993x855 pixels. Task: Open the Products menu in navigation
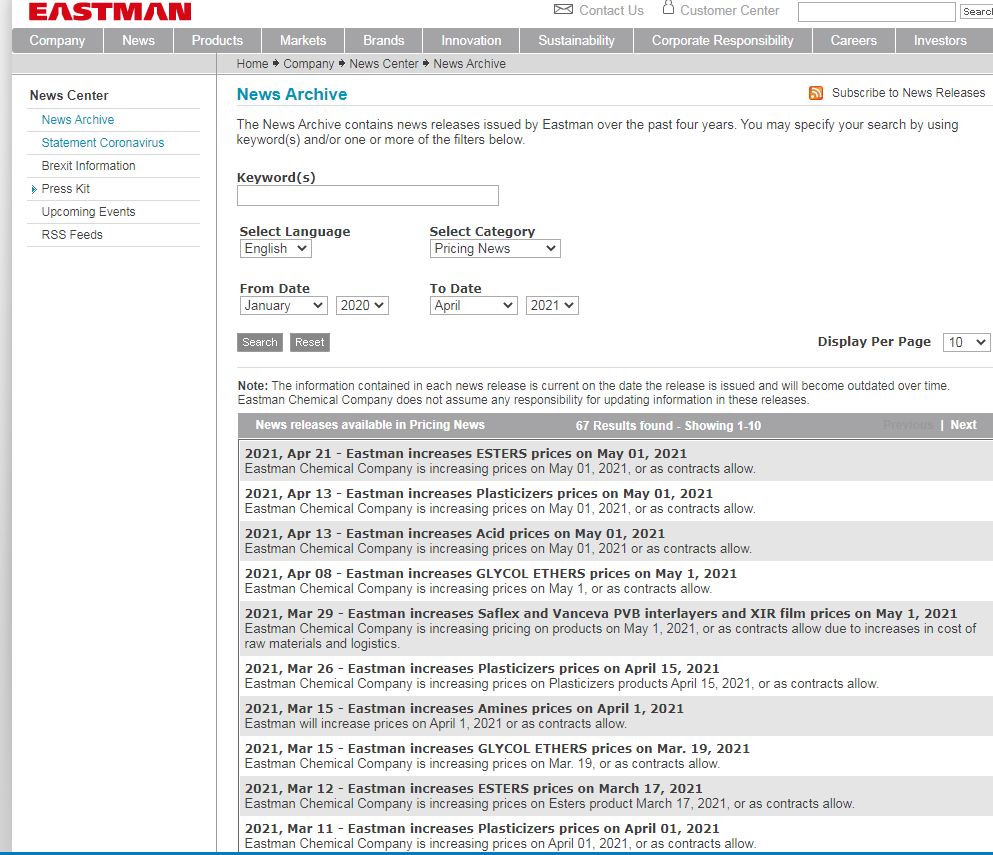coord(217,41)
